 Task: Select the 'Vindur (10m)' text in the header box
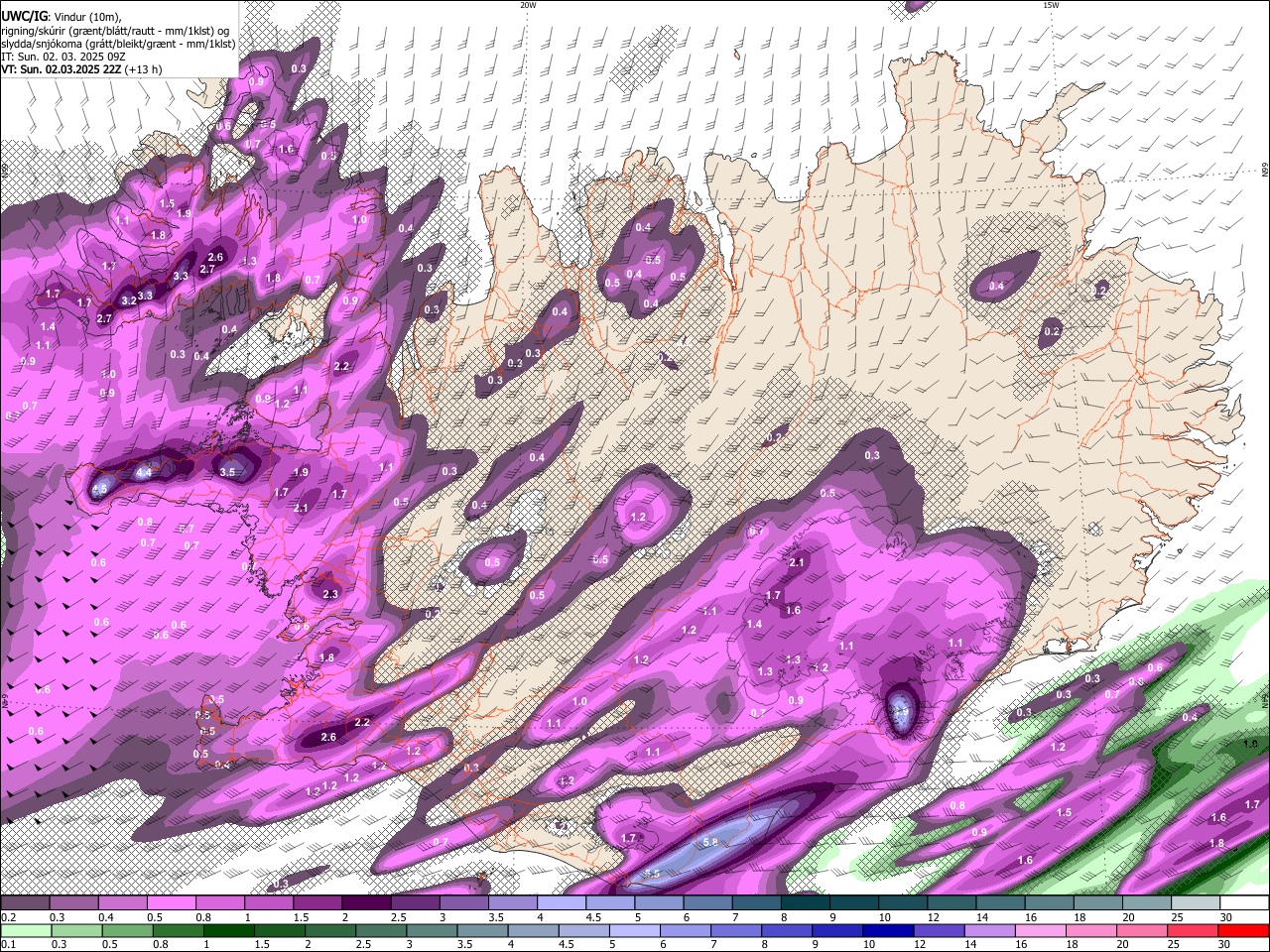[x=86, y=17]
